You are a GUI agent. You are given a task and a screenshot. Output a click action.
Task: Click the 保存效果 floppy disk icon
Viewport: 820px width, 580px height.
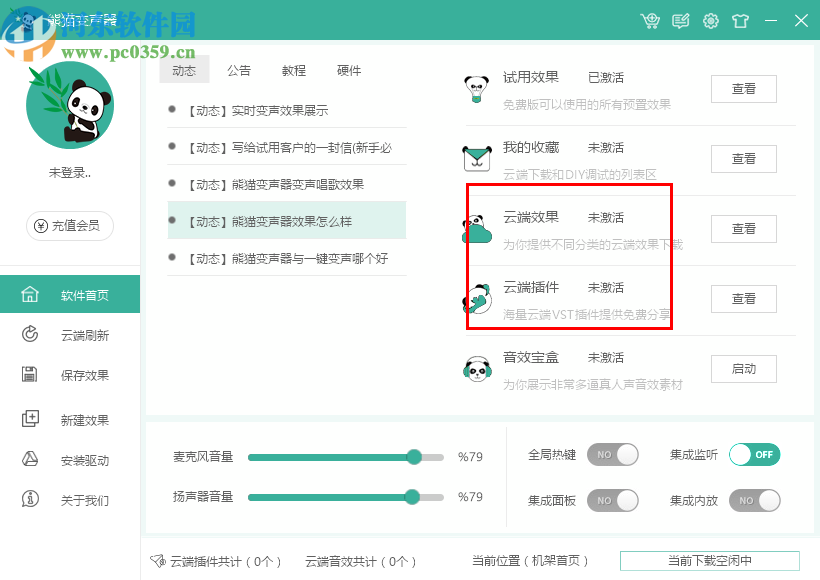(30, 375)
